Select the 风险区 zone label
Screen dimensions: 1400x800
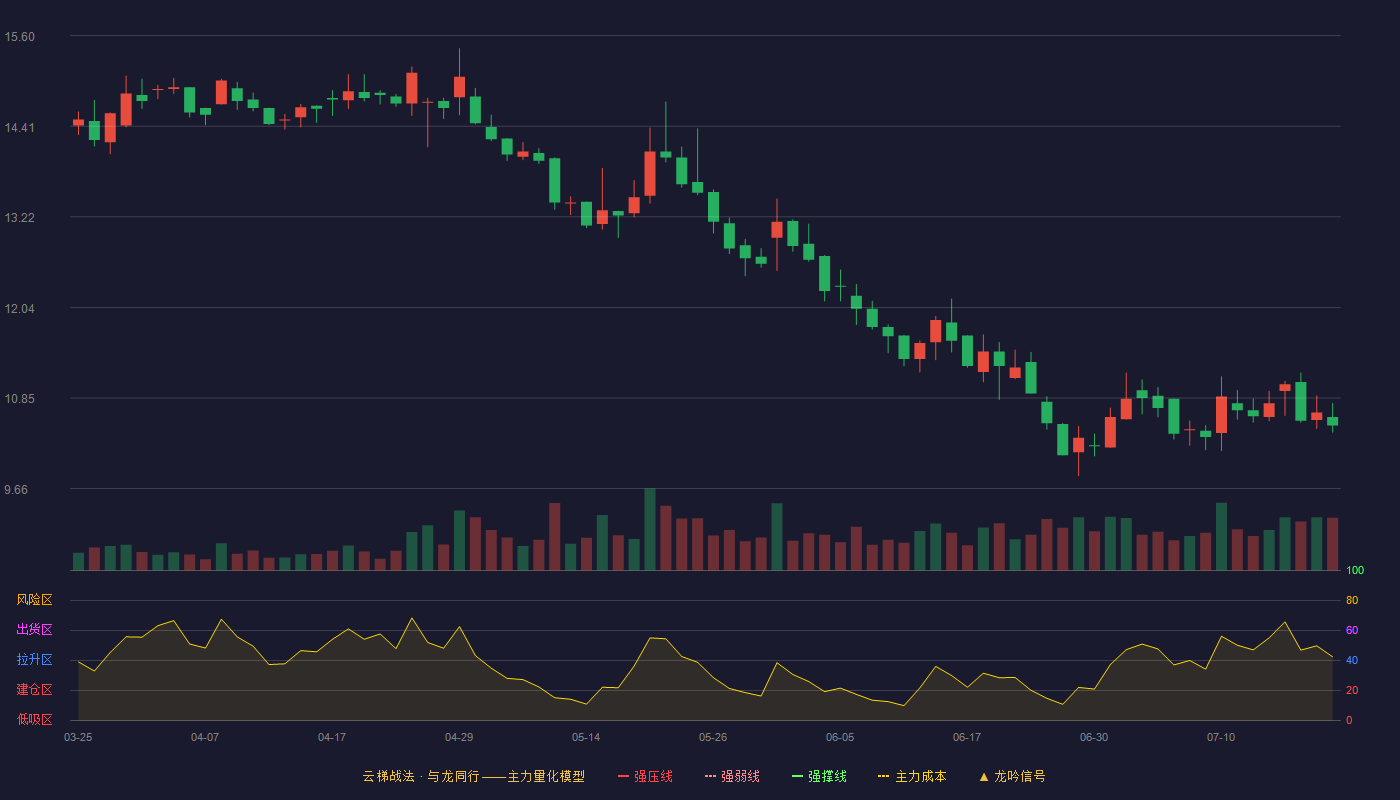click(34, 600)
